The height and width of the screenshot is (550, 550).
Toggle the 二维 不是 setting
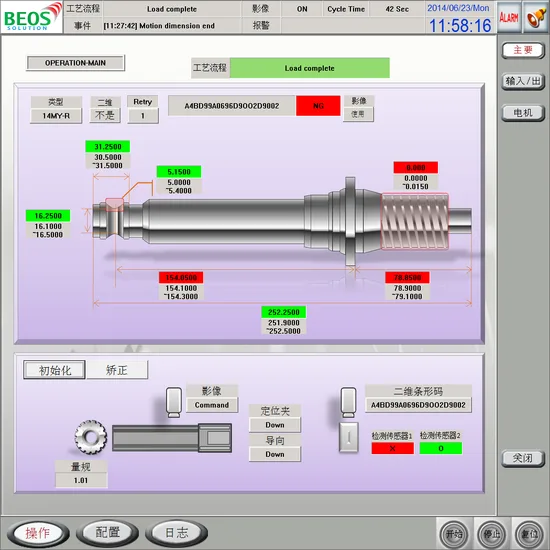pyautogui.click(x=105, y=115)
